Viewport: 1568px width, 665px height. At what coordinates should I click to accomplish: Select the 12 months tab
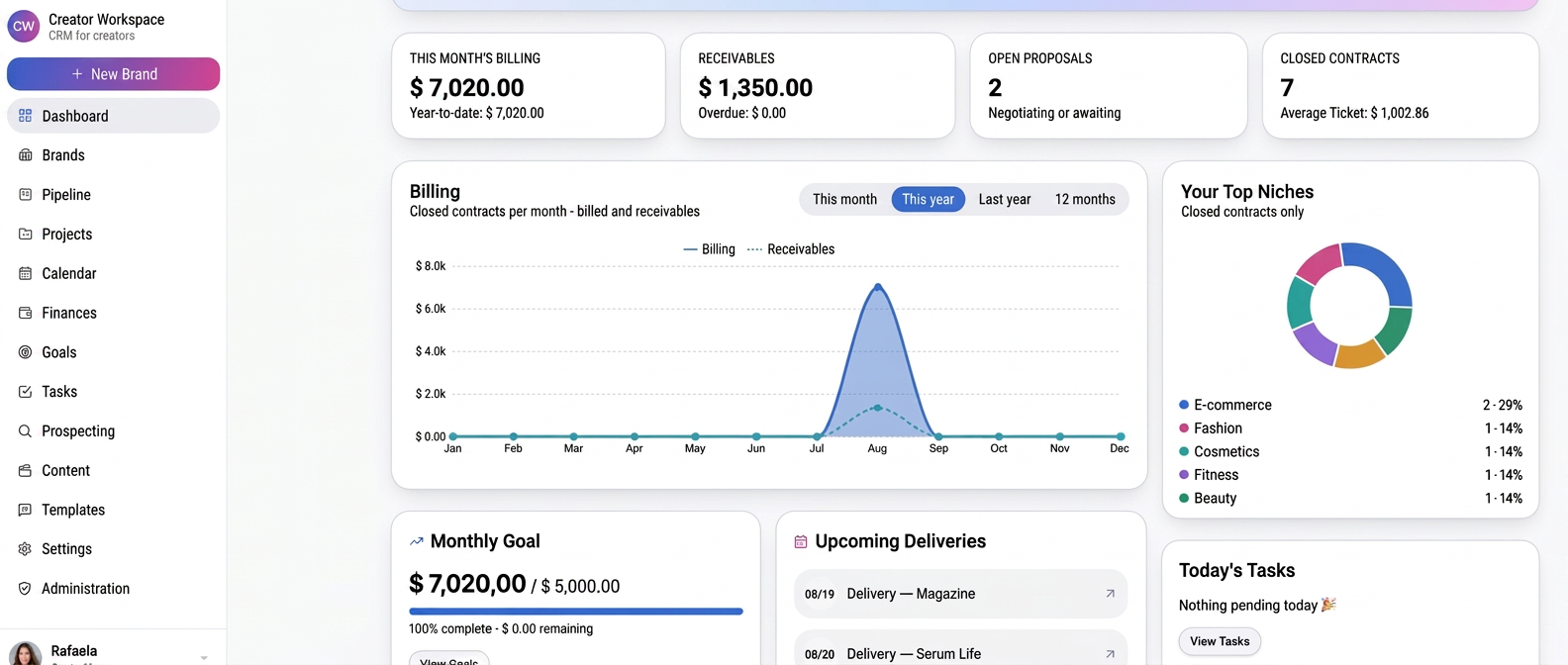1085,199
